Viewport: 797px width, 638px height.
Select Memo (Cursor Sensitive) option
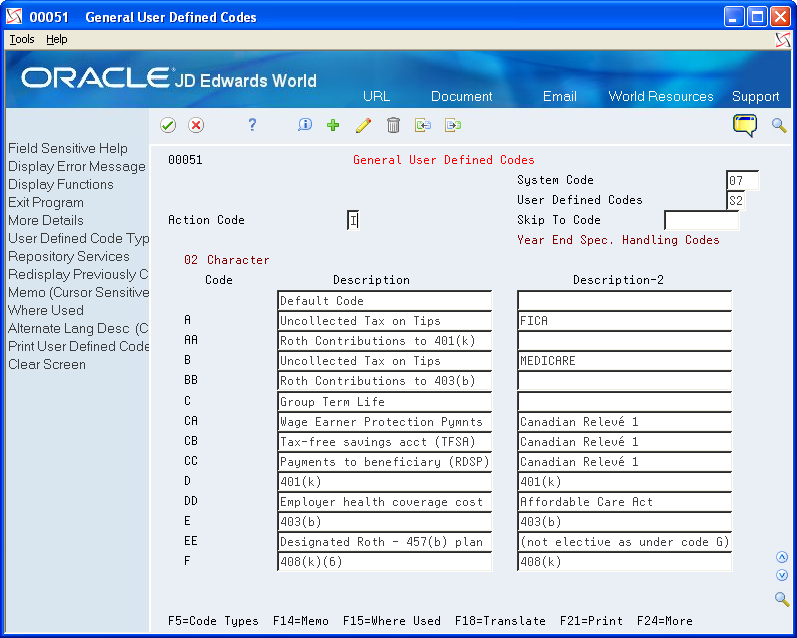pos(78,293)
